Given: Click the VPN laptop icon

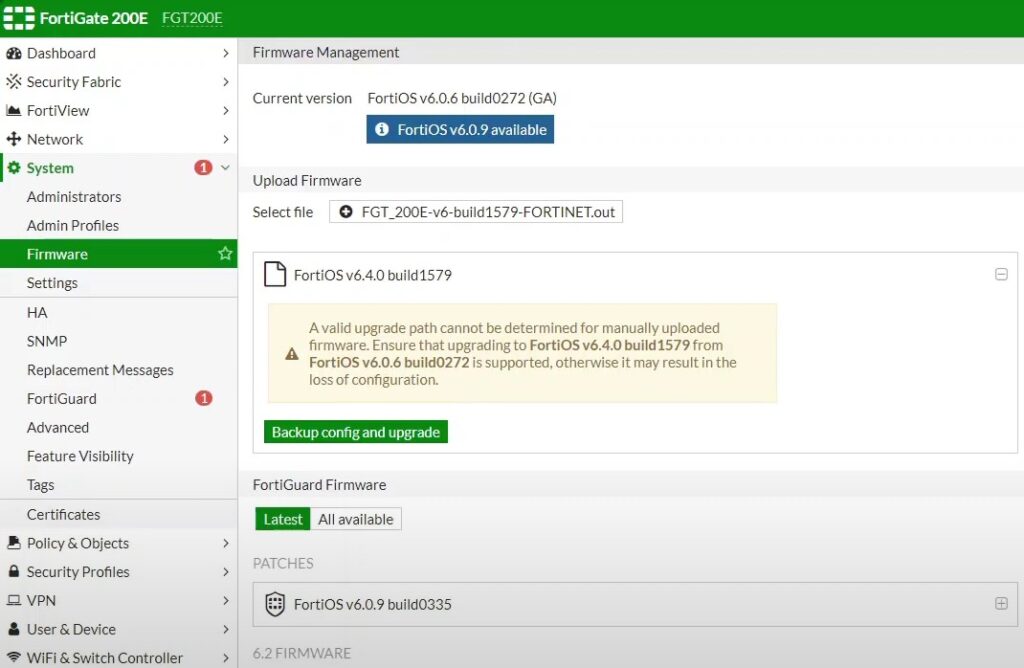Looking at the screenshot, I should (x=14, y=600).
